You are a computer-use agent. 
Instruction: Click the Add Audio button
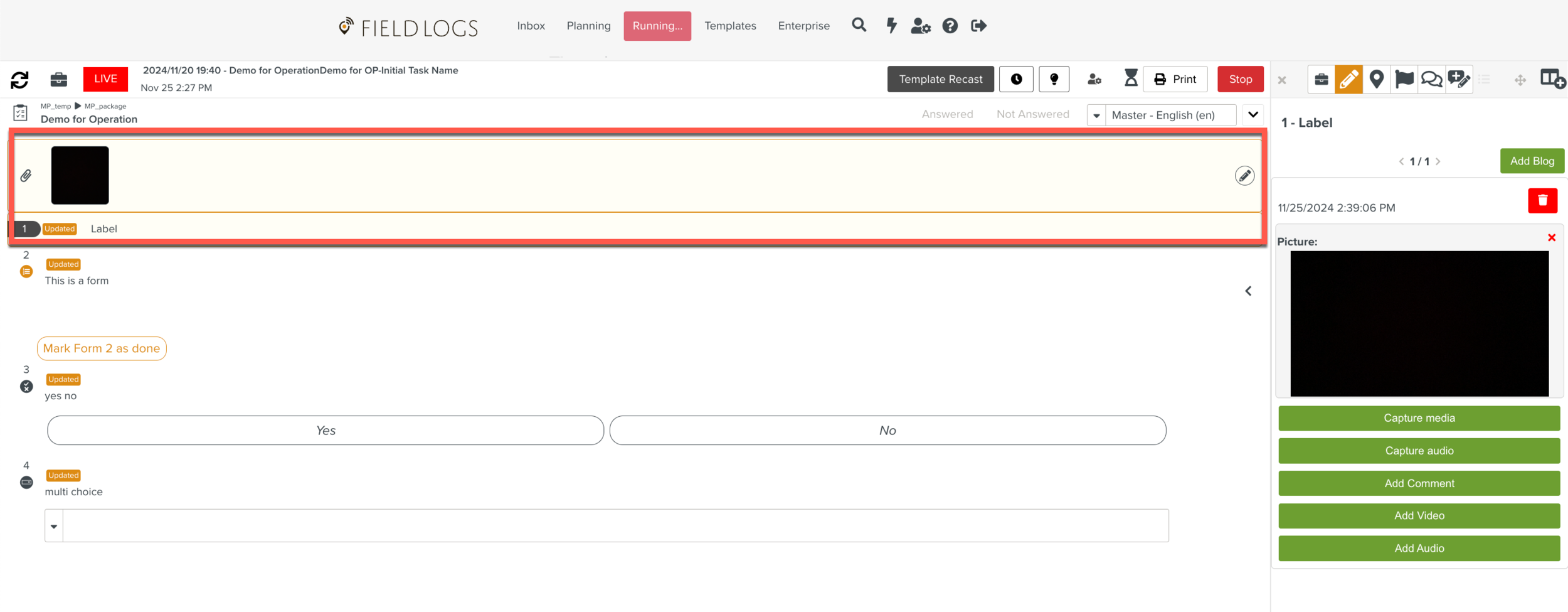point(1419,548)
